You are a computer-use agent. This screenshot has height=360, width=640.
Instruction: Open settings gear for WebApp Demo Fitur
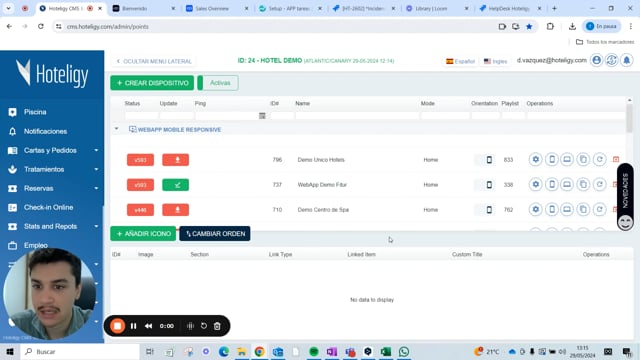click(536, 184)
